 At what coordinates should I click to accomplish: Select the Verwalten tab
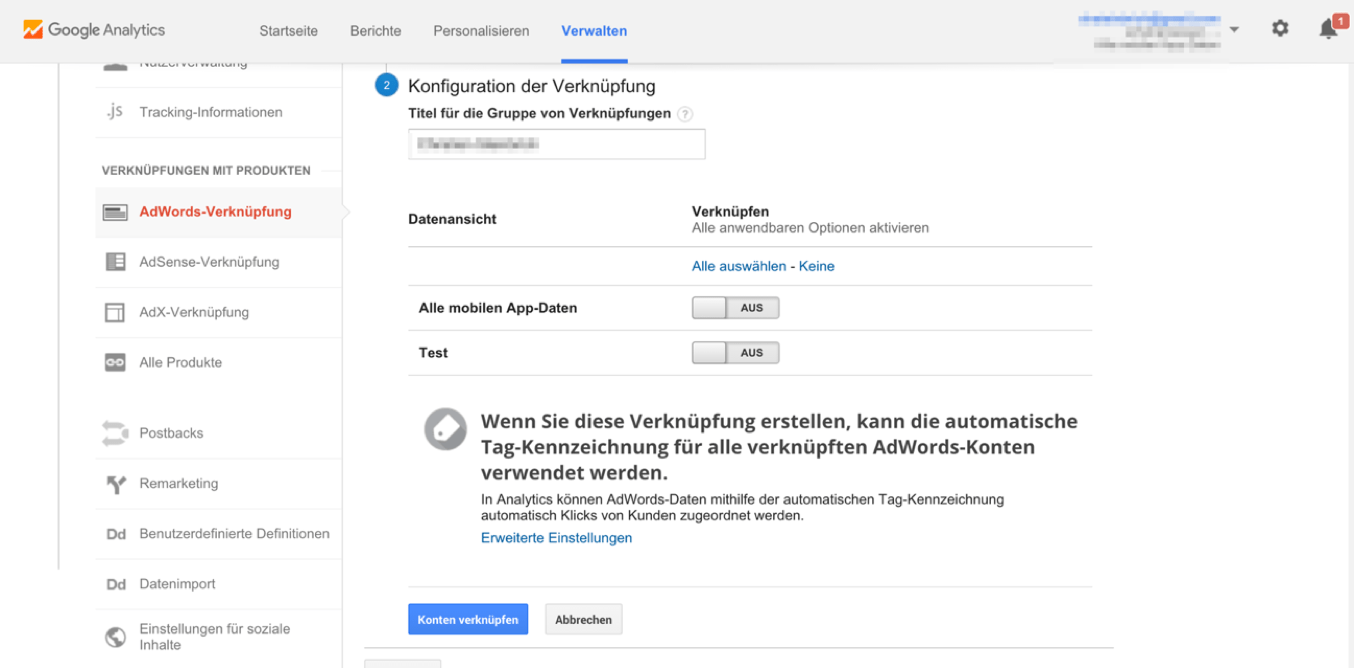point(594,31)
